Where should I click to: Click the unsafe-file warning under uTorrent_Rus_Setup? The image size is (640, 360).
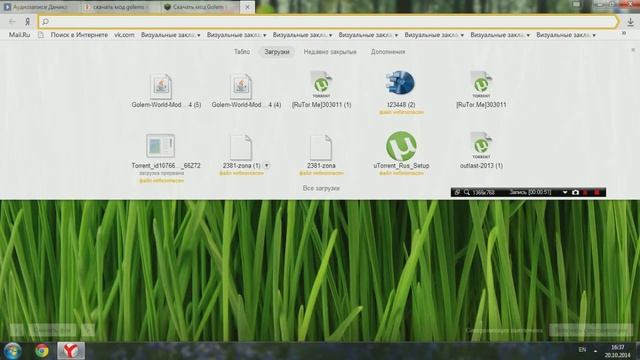[x=401, y=173]
